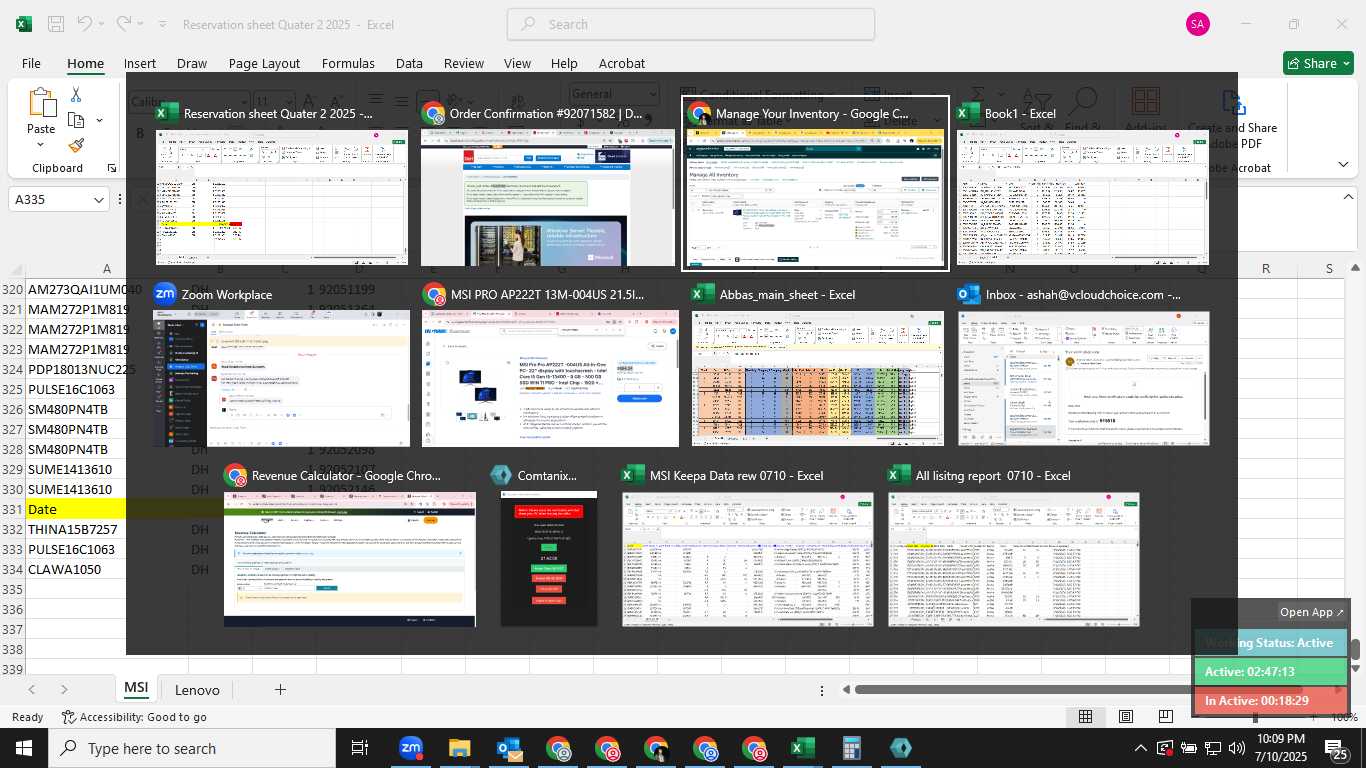Click Accessibility: Good to go status
The image size is (1366, 768).
pos(134,717)
